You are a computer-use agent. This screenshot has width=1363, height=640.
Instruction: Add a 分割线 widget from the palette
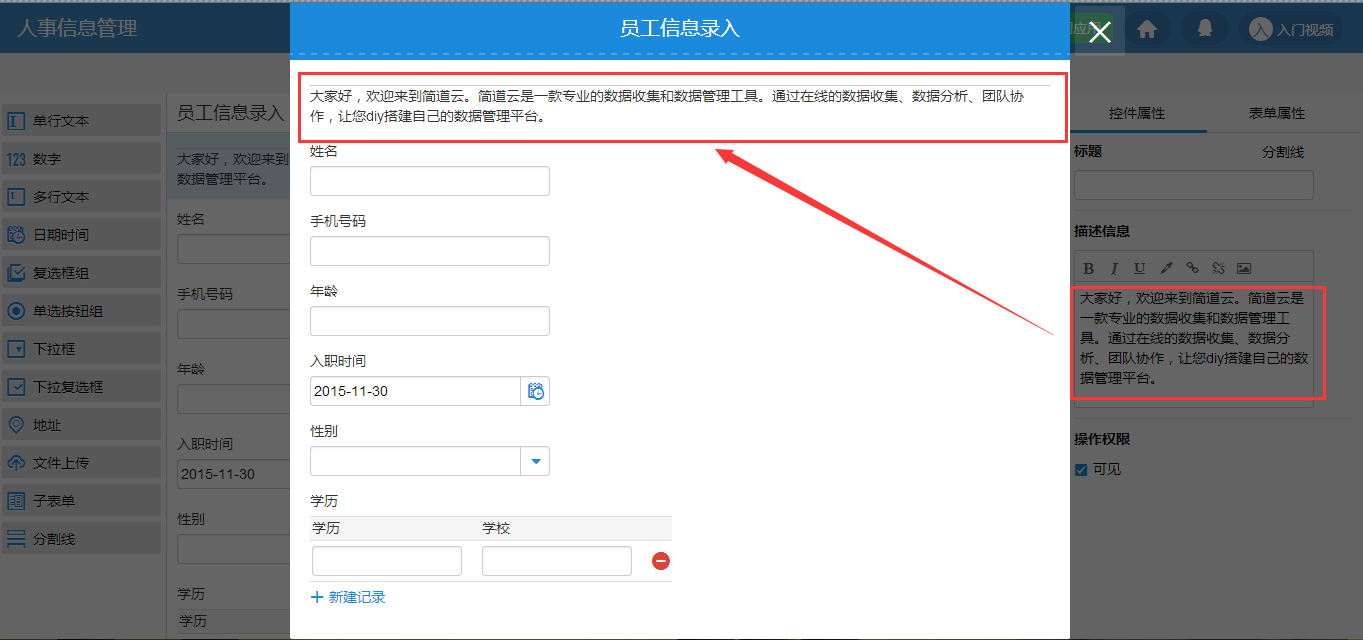point(81,539)
